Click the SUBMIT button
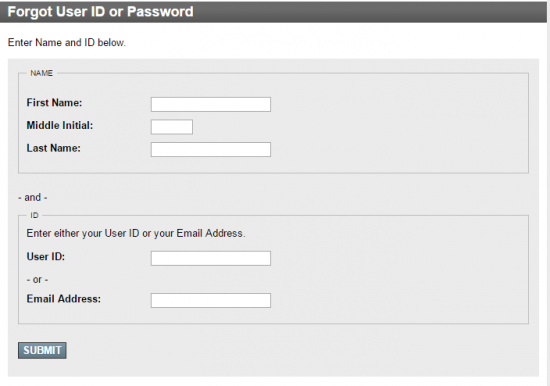550x386 pixels. (x=42, y=350)
